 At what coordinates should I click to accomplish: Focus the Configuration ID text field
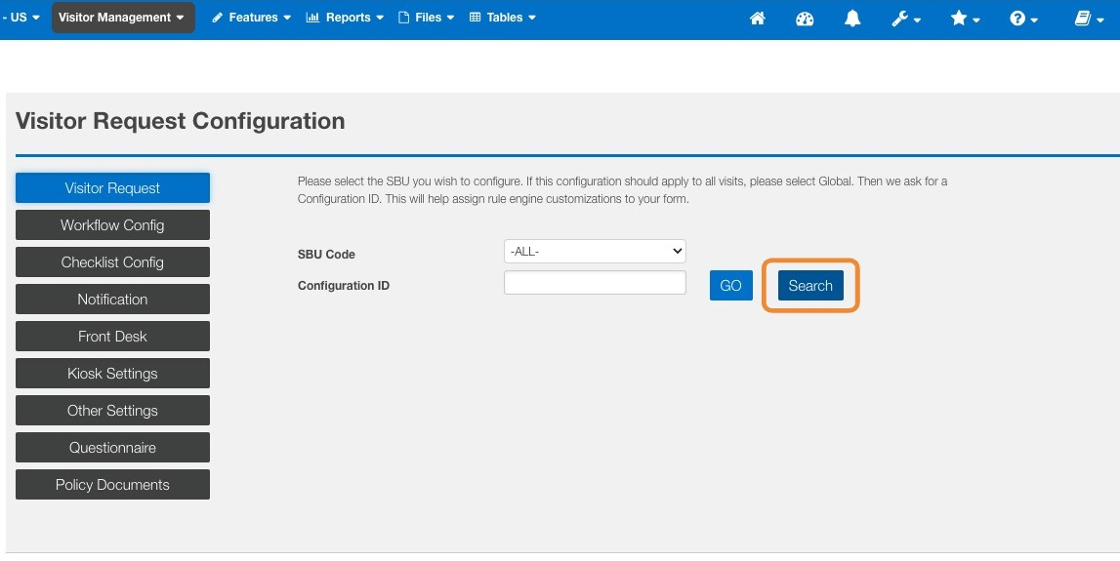click(x=595, y=283)
